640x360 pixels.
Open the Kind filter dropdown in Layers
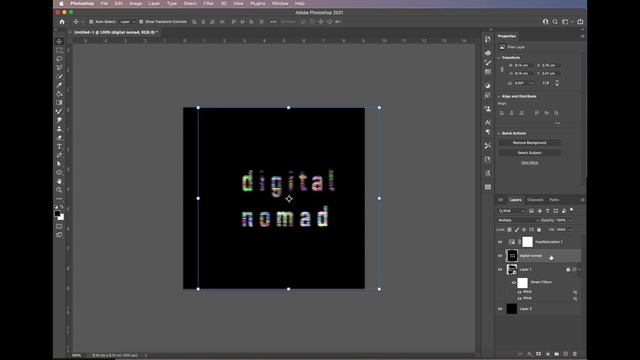[511, 211]
